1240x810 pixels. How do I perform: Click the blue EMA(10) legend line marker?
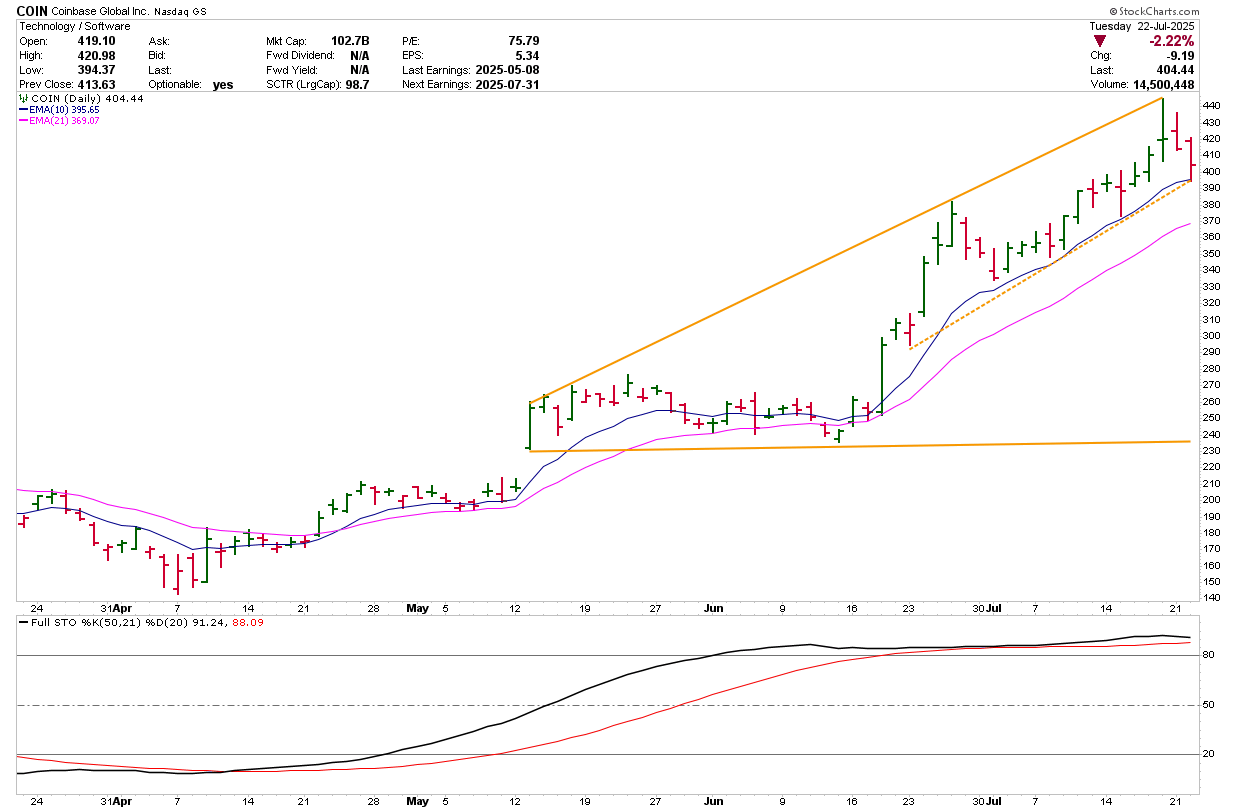24,110
